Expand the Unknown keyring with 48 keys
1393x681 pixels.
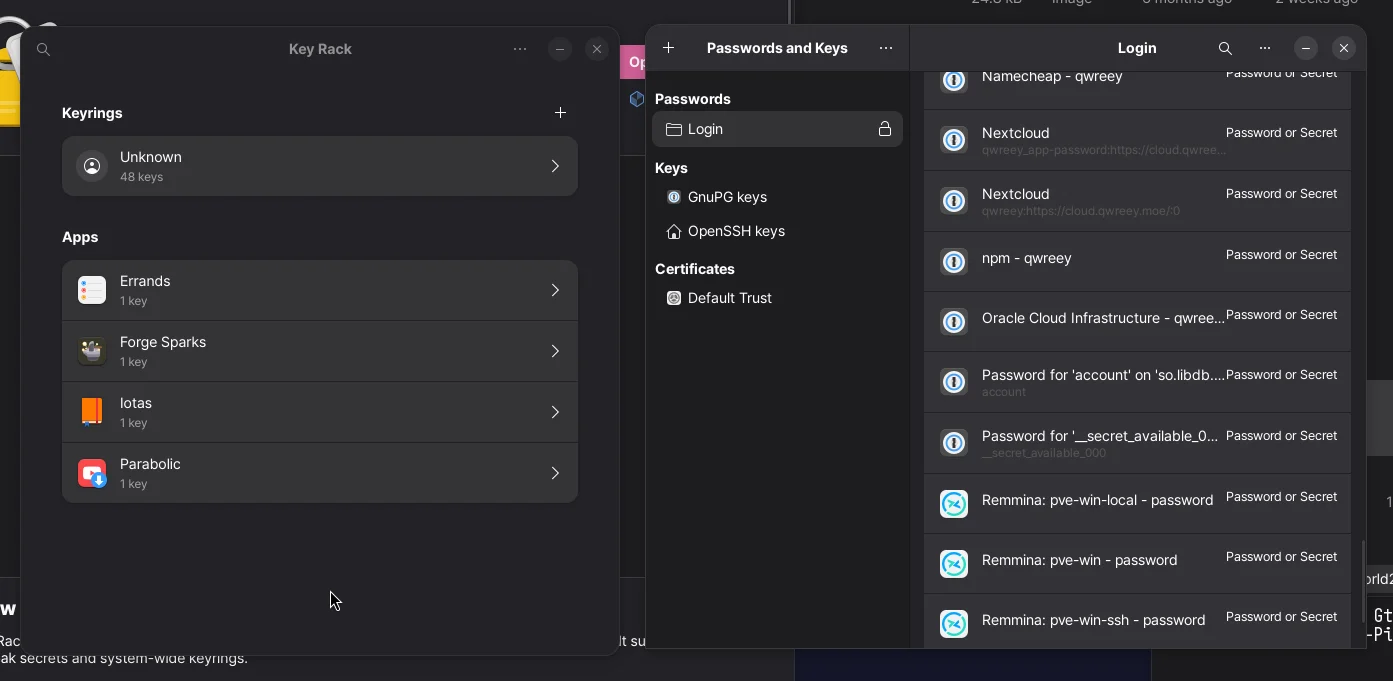pos(319,166)
